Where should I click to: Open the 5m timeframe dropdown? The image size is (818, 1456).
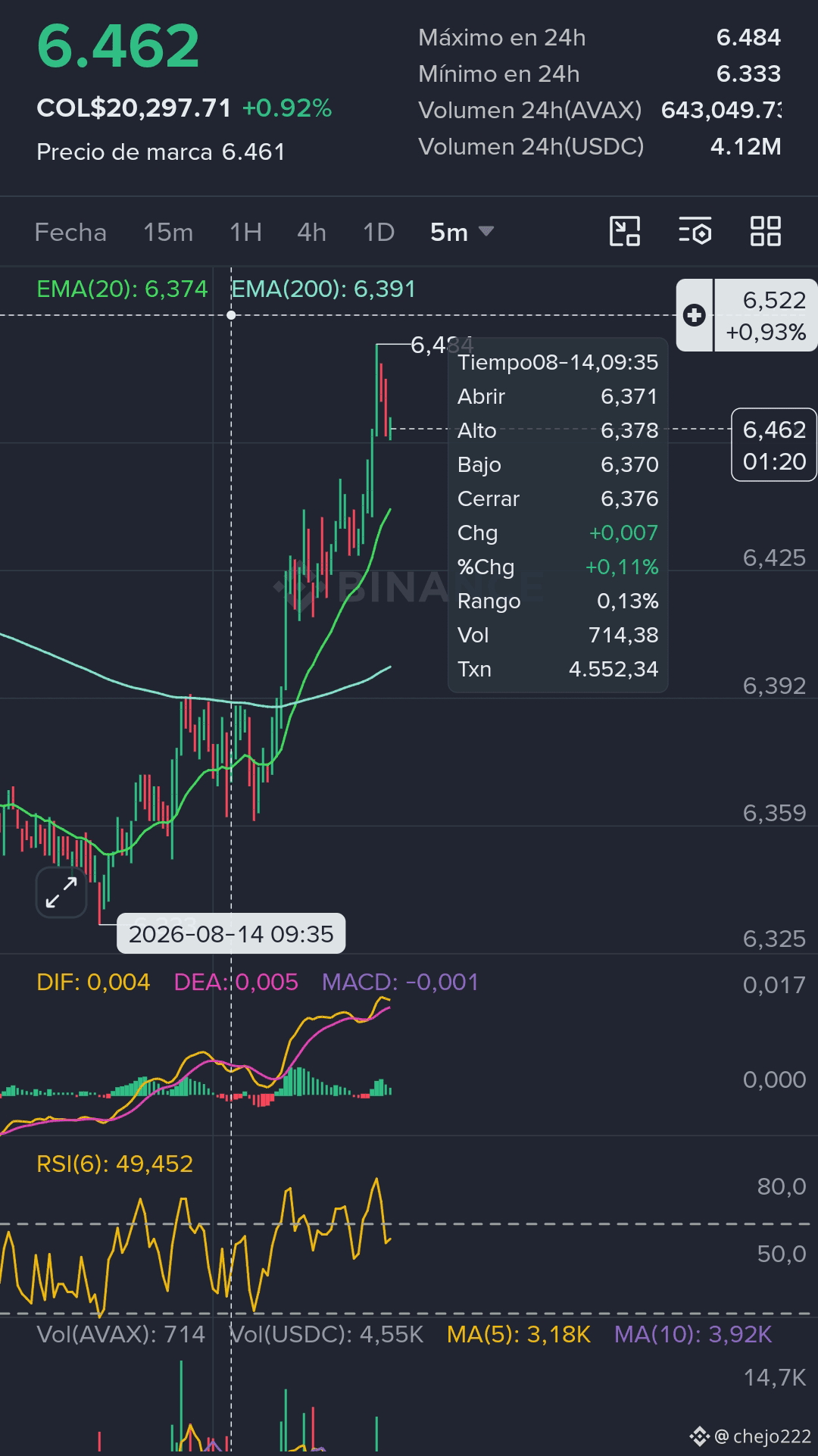coord(462,232)
